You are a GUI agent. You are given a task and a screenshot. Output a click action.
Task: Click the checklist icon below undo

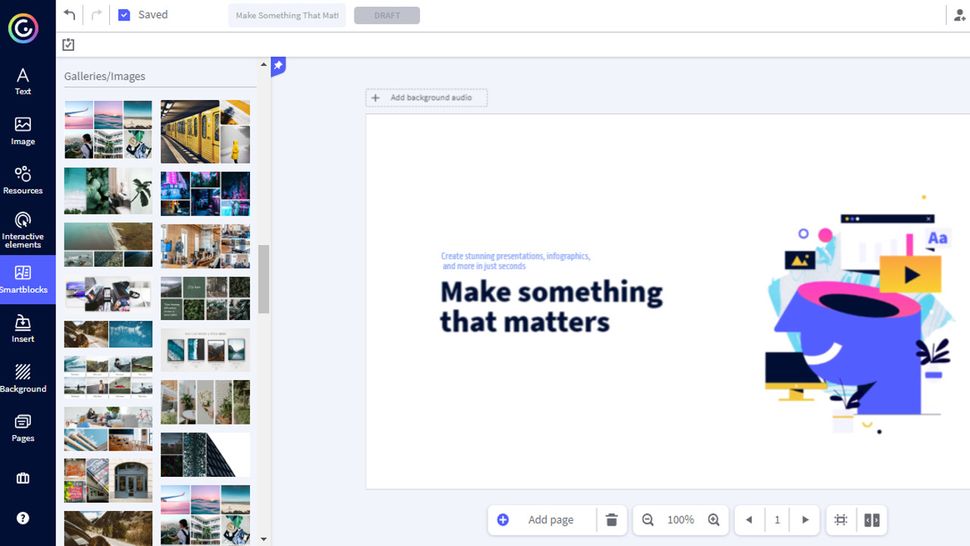(x=69, y=45)
